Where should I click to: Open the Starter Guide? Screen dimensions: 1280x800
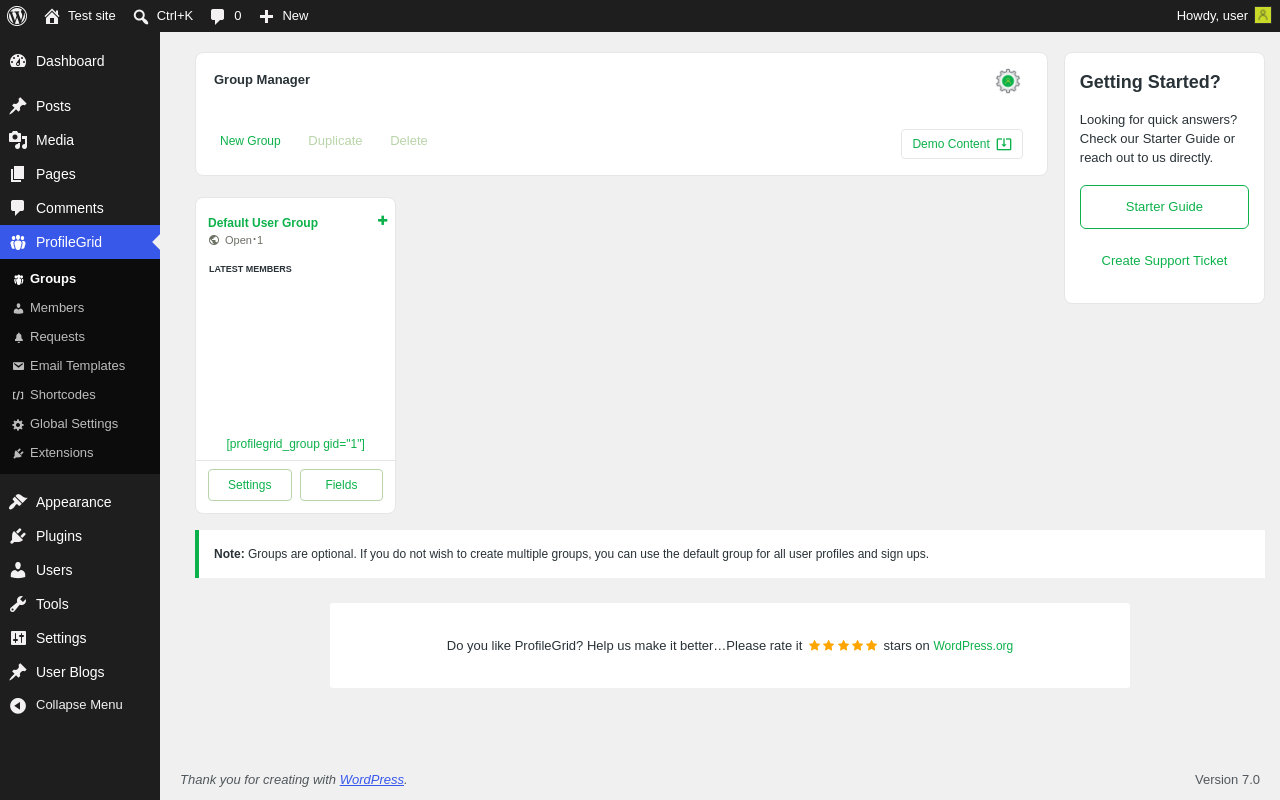pyautogui.click(x=1164, y=207)
